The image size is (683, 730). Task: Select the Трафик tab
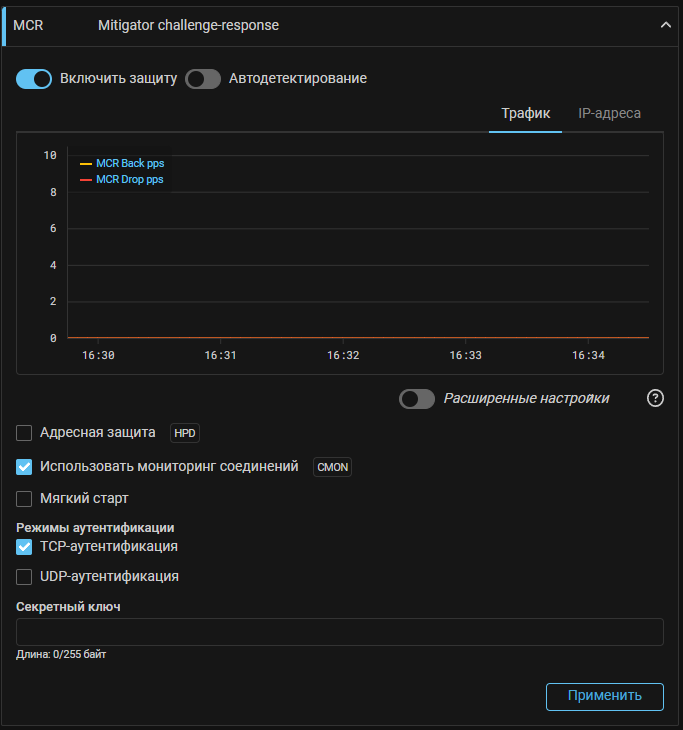tap(526, 113)
